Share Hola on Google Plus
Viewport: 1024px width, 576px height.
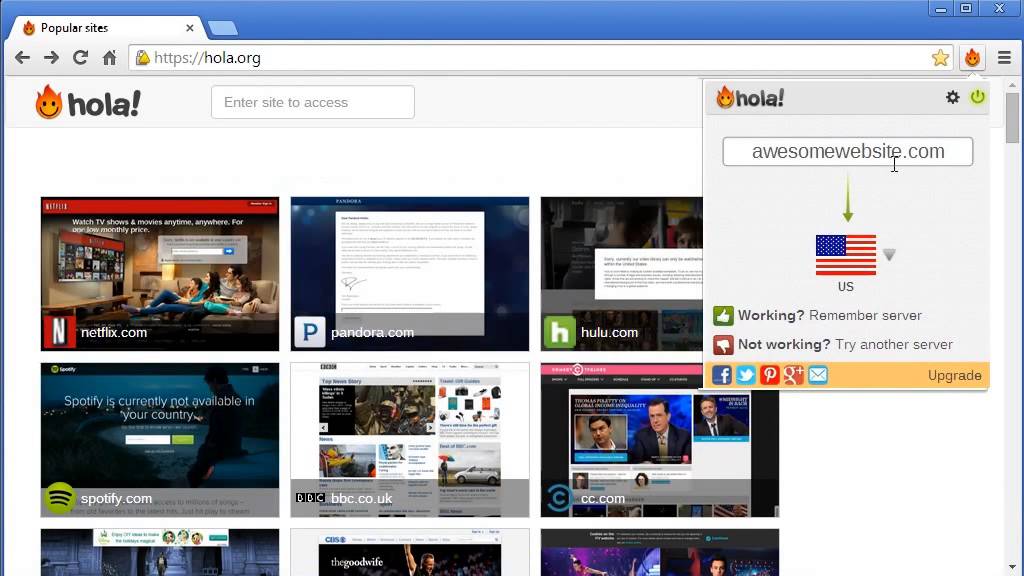(794, 375)
